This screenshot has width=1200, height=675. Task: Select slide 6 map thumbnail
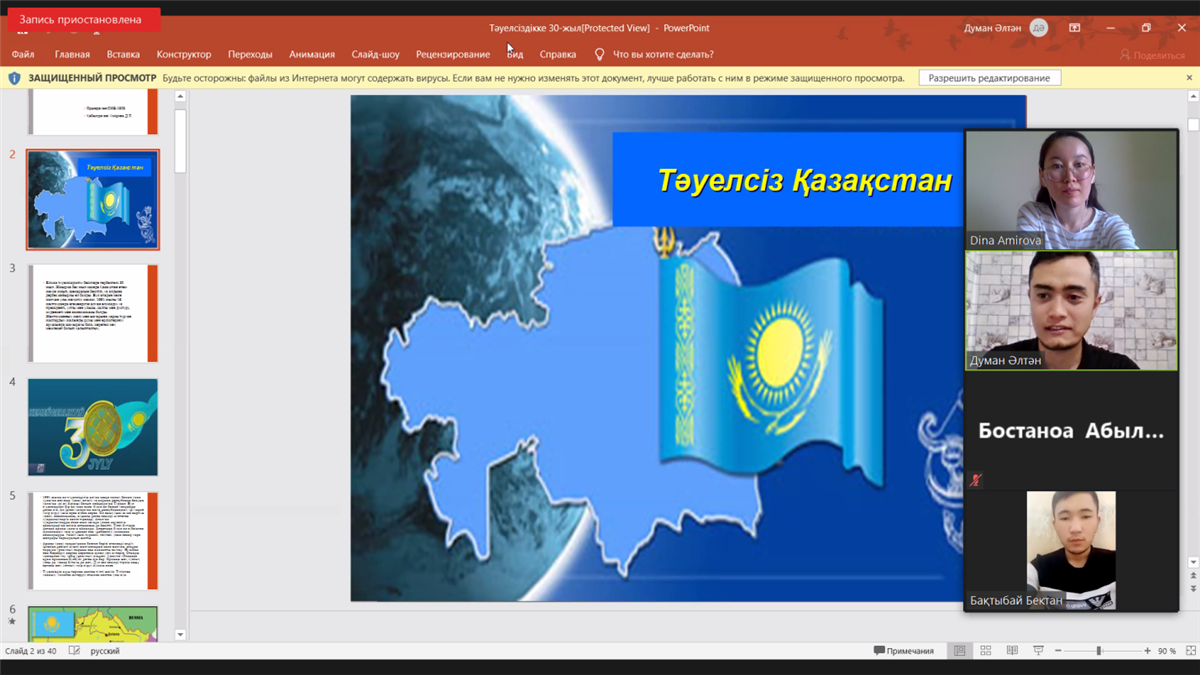point(93,623)
